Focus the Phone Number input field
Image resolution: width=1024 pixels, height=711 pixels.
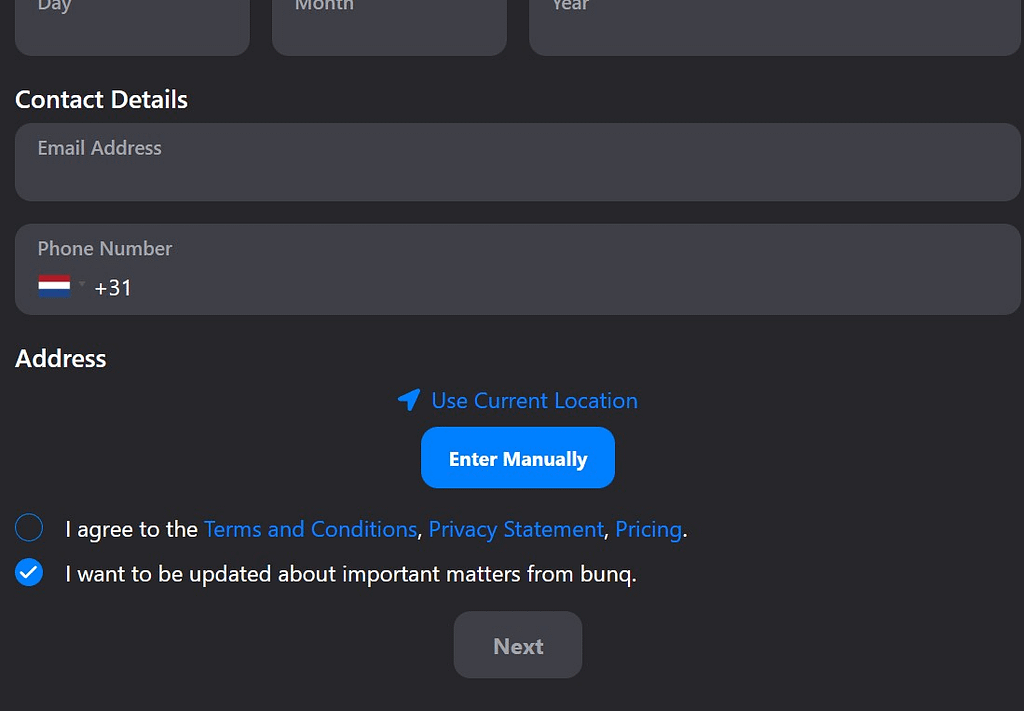click(560, 288)
